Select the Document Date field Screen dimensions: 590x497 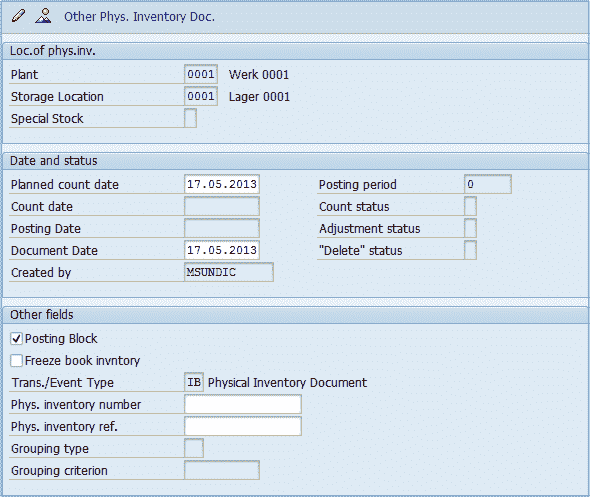(222, 250)
